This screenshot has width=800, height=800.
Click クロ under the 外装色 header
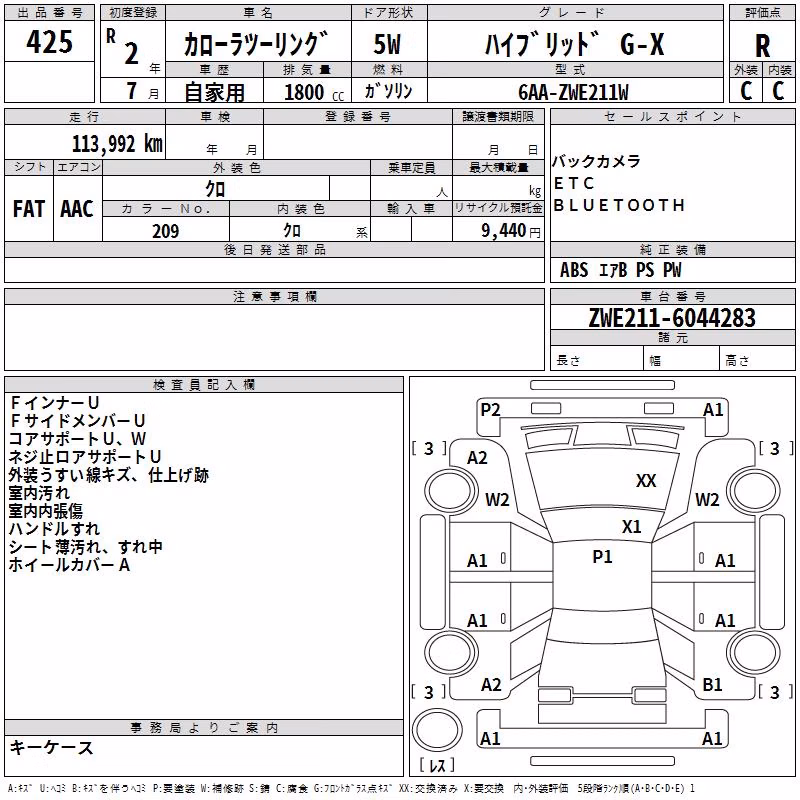(x=215, y=189)
